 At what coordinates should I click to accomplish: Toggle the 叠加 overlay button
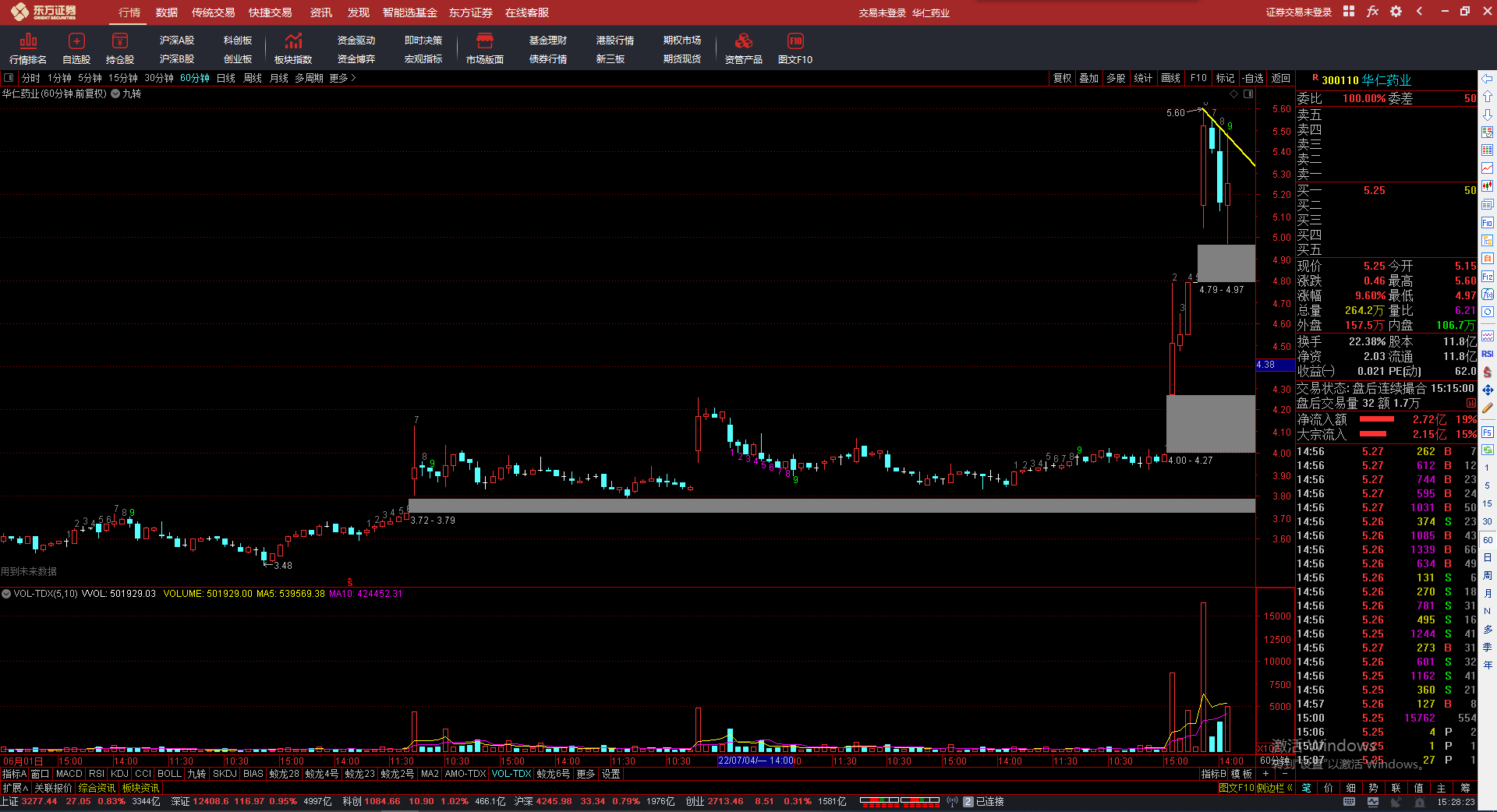coord(1088,78)
